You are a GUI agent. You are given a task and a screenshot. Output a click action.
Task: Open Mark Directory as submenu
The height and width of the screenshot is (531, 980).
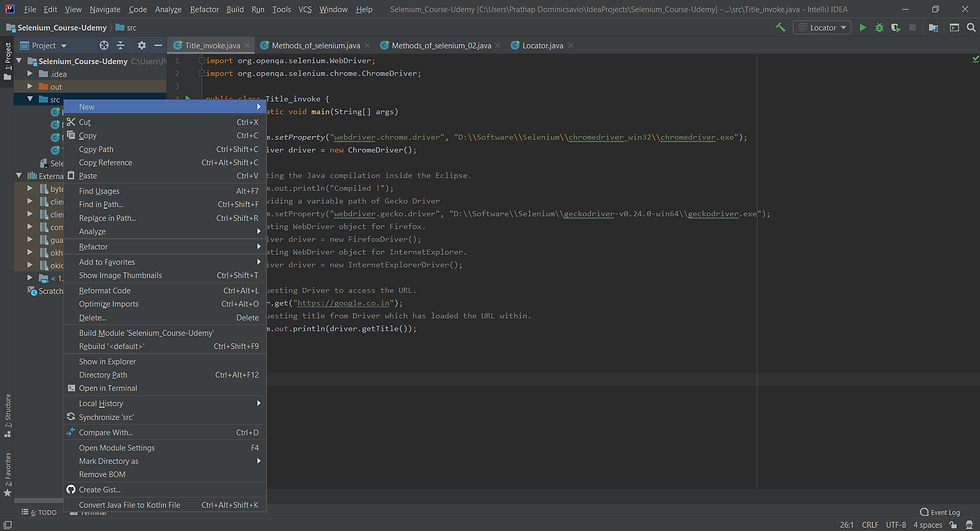165,461
